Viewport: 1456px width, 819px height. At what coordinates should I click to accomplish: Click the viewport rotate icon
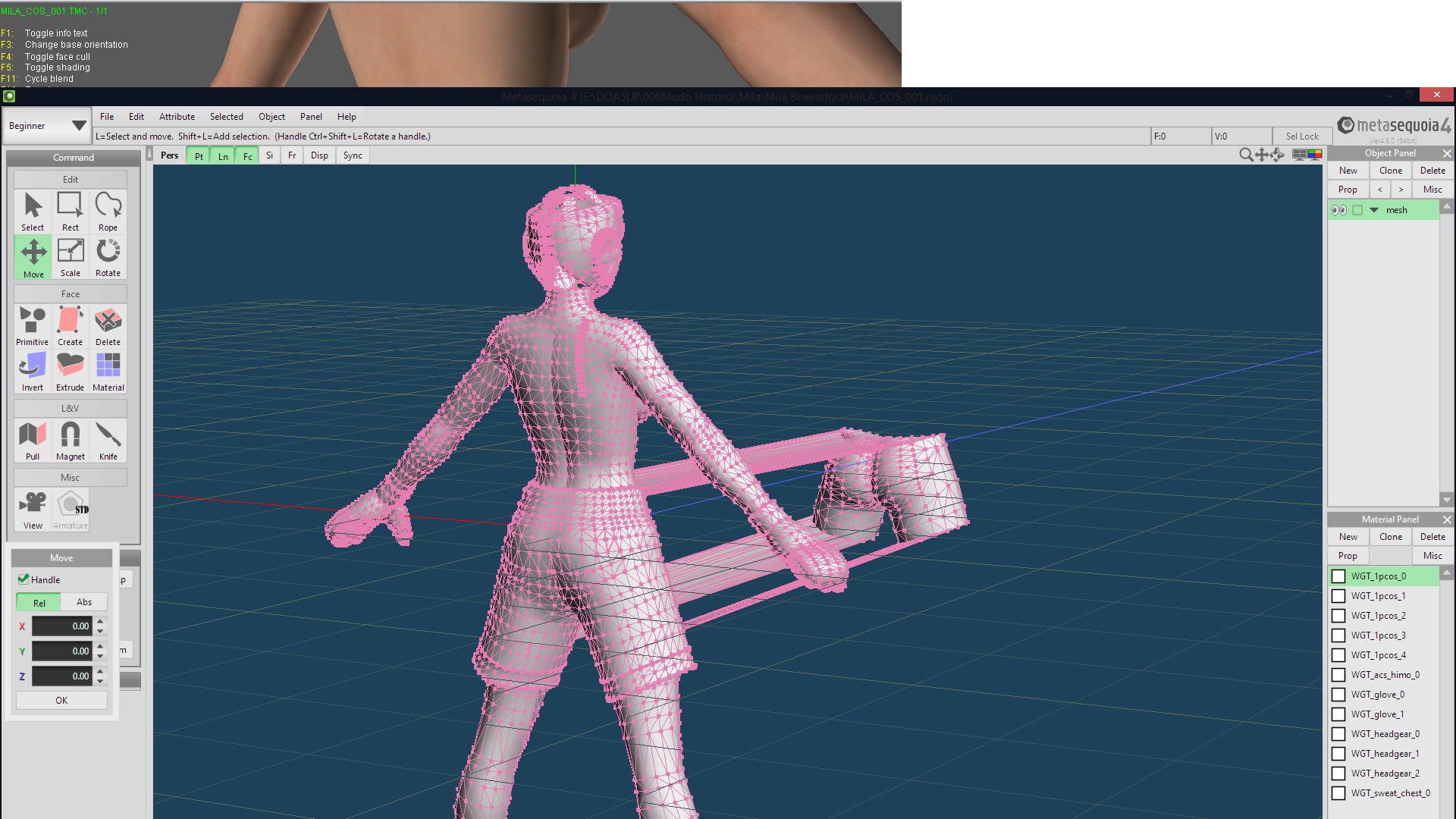click(x=1278, y=155)
